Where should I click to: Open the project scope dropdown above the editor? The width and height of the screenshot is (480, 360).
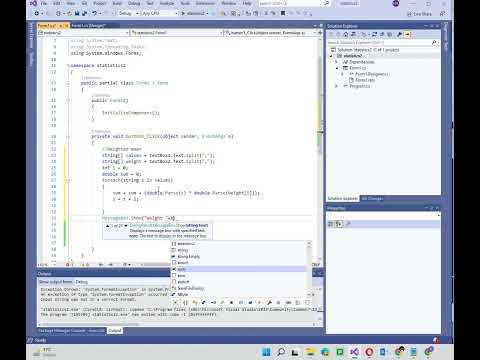pyautogui.click(x=84, y=33)
